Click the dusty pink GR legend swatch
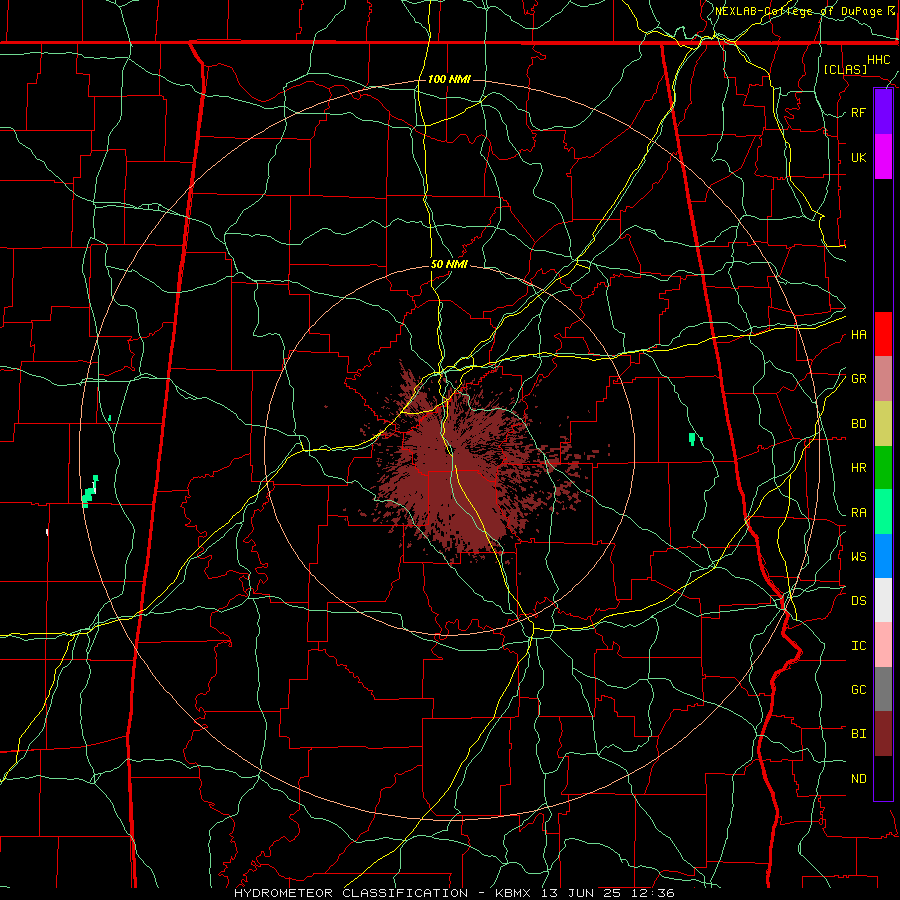 point(883,378)
